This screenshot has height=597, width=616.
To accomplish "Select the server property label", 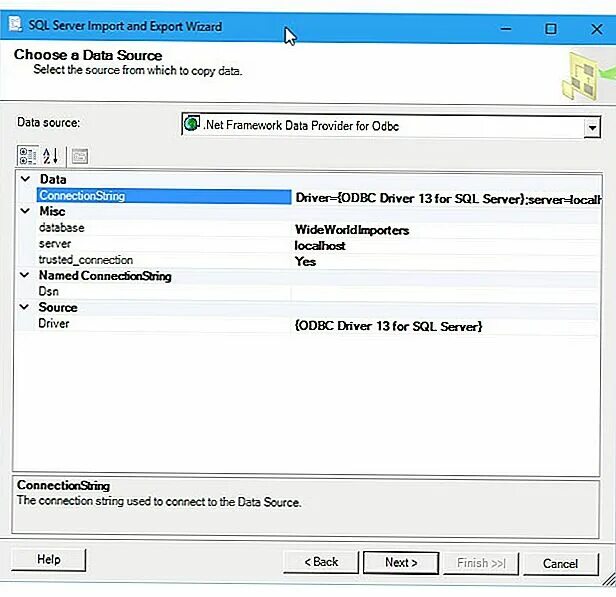I will tap(55, 244).
